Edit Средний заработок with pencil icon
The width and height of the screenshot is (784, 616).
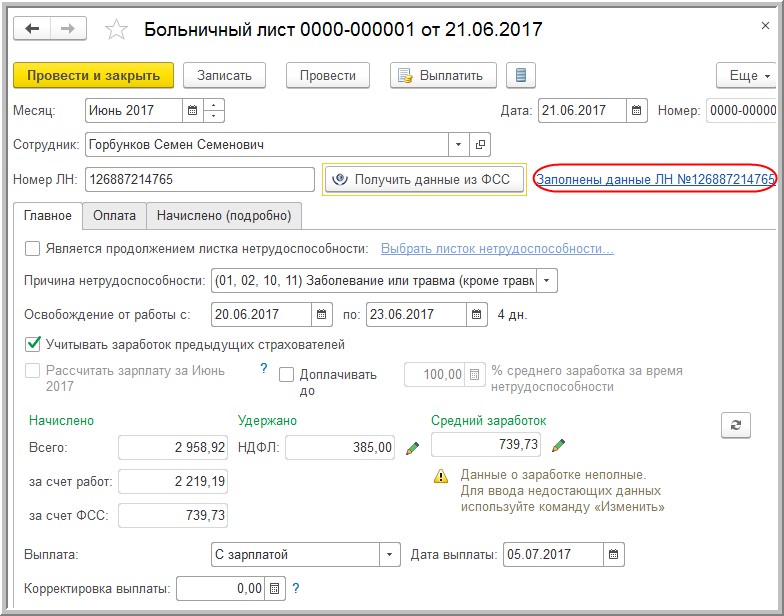(558, 444)
